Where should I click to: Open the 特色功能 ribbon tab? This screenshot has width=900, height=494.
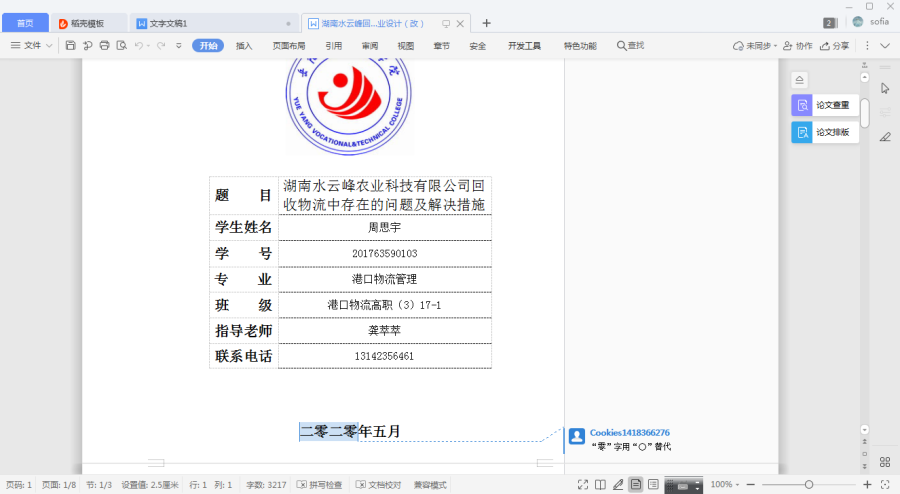(x=580, y=46)
